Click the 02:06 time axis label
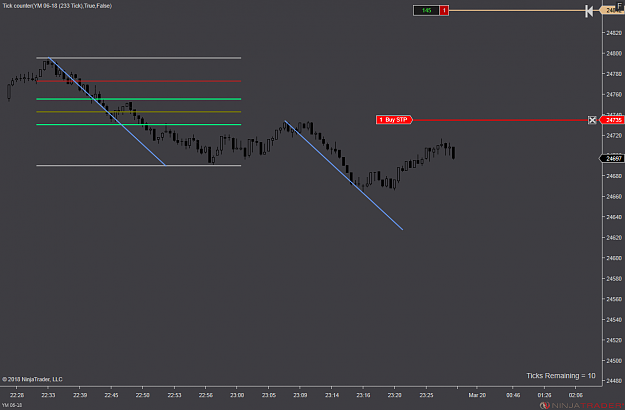625x410 pixels. tap(576, 395)
